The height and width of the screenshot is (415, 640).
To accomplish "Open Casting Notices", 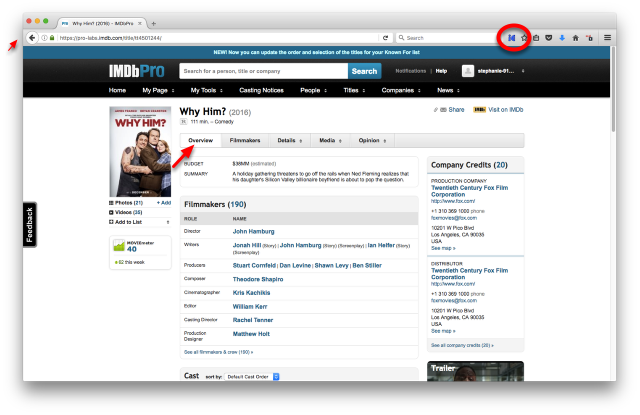I will tap(261, 90).
